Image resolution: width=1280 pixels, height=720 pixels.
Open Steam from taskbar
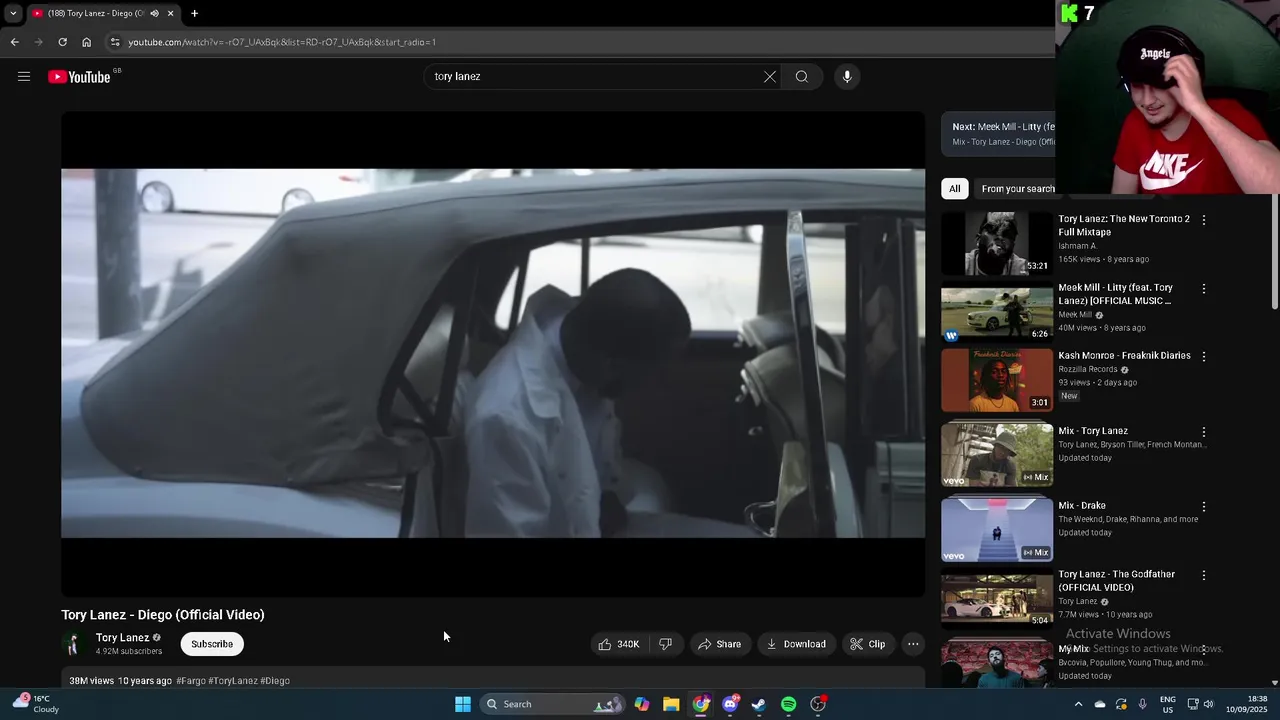click(x=759, y=704)
